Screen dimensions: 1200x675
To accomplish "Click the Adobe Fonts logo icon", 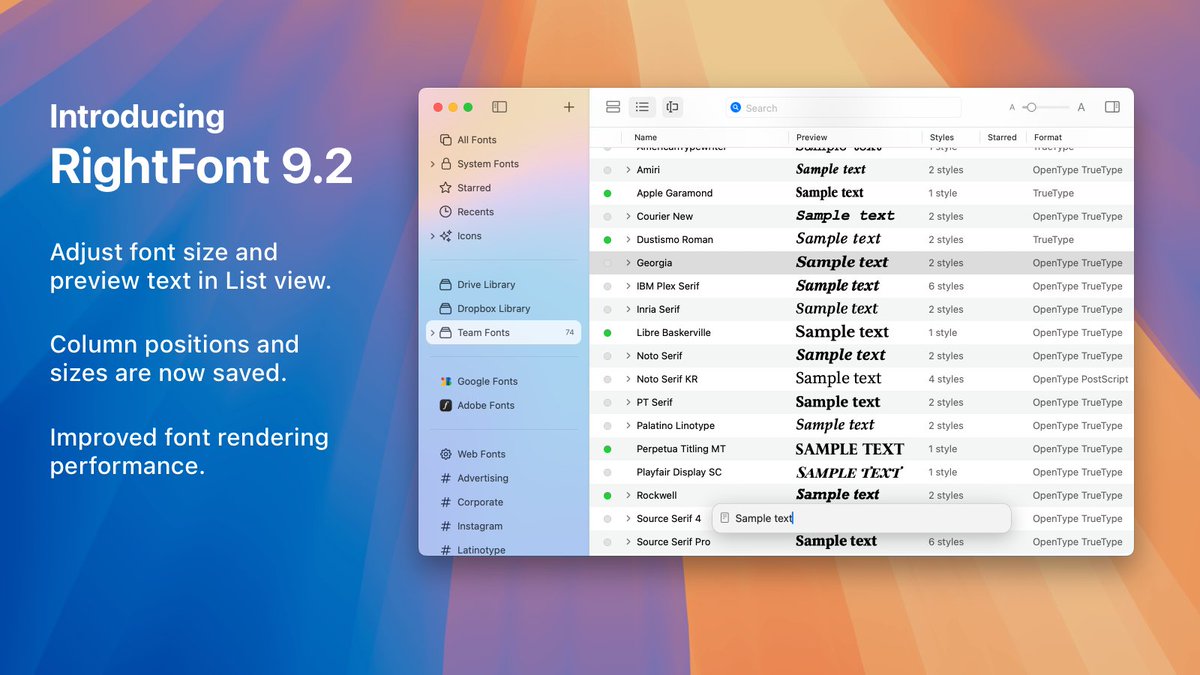I will click(446, 405).
